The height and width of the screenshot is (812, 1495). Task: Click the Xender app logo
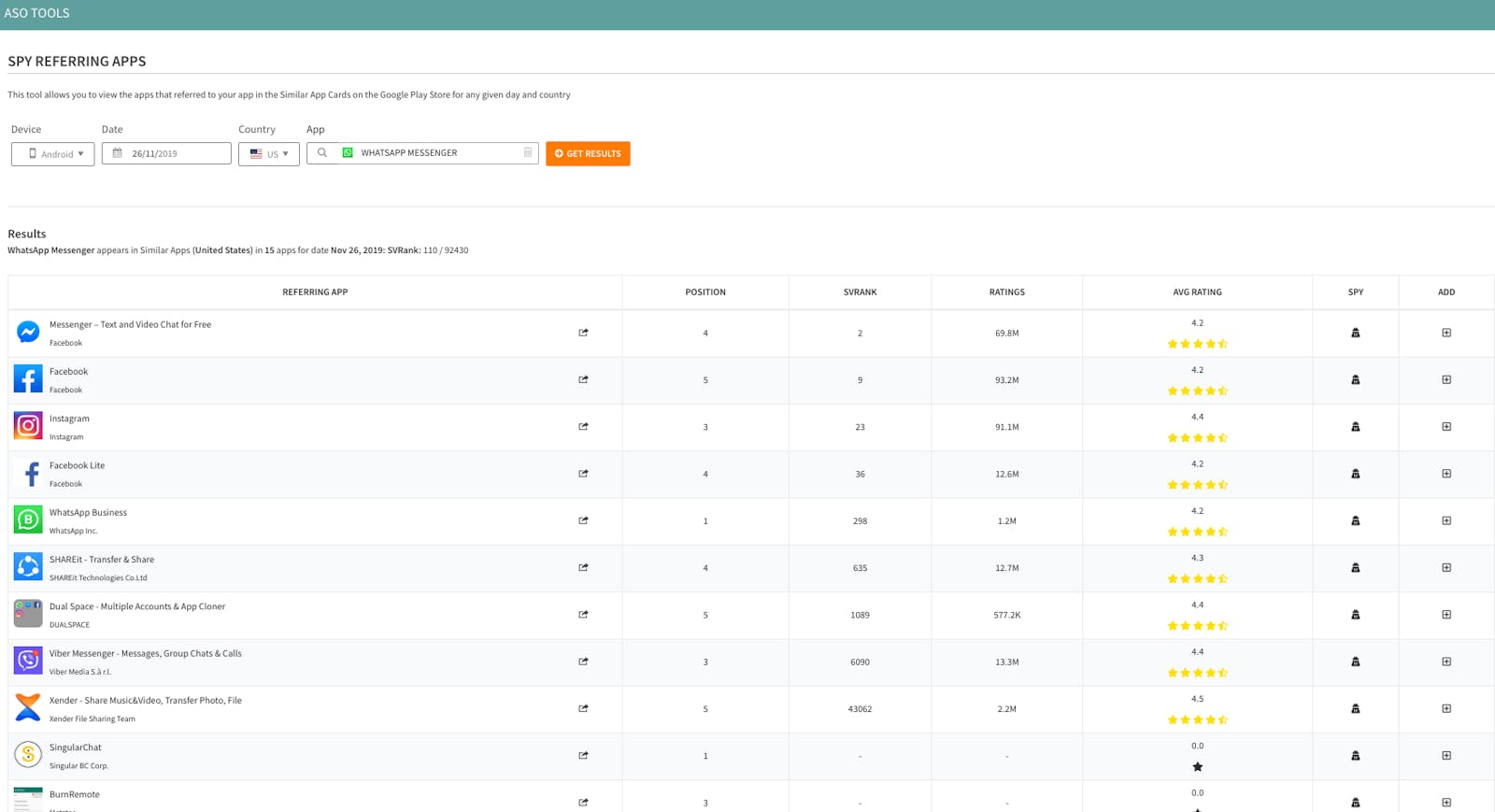coord(28,707)
